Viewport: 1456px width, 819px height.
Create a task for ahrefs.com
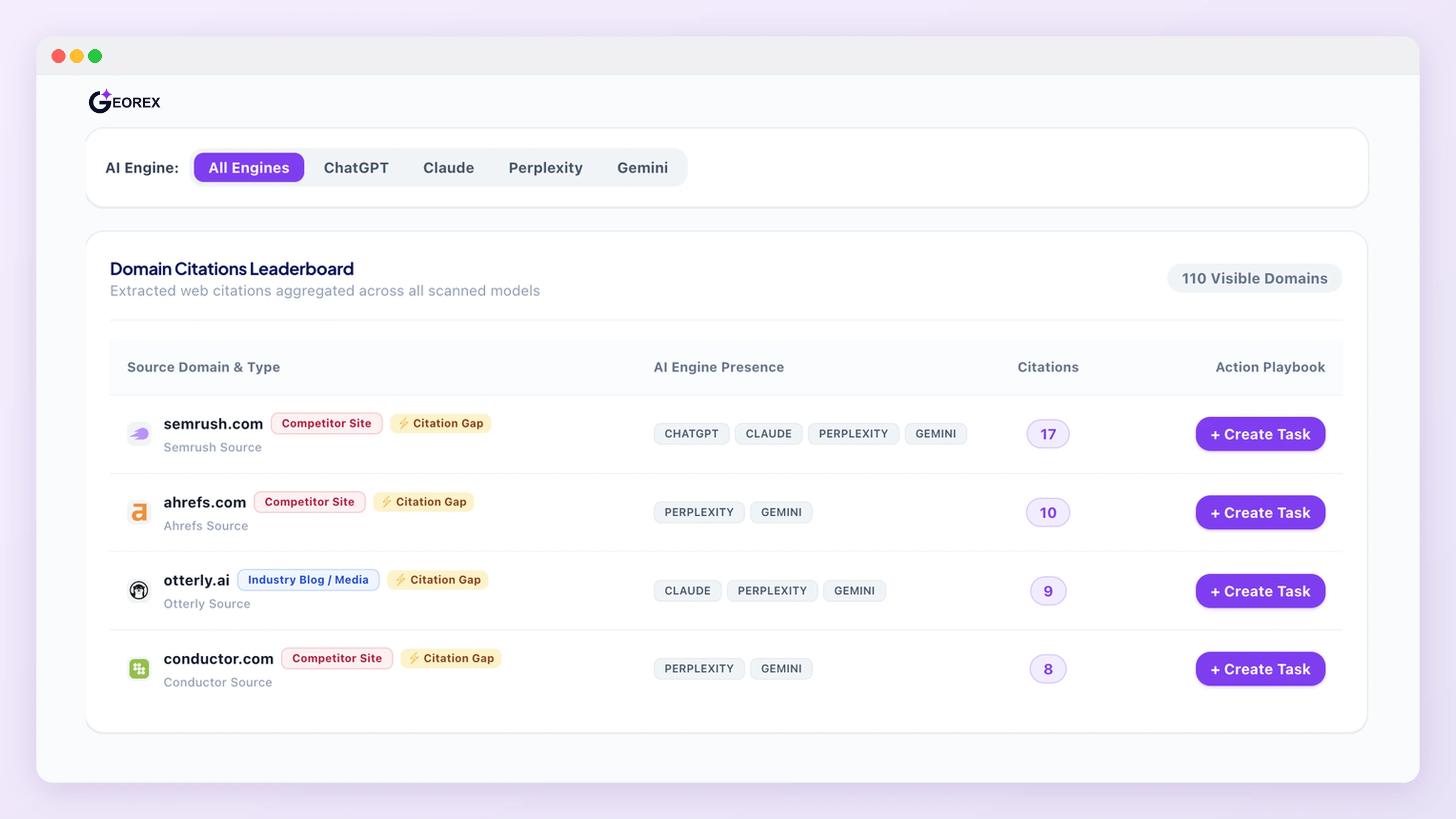(1260, 512)
